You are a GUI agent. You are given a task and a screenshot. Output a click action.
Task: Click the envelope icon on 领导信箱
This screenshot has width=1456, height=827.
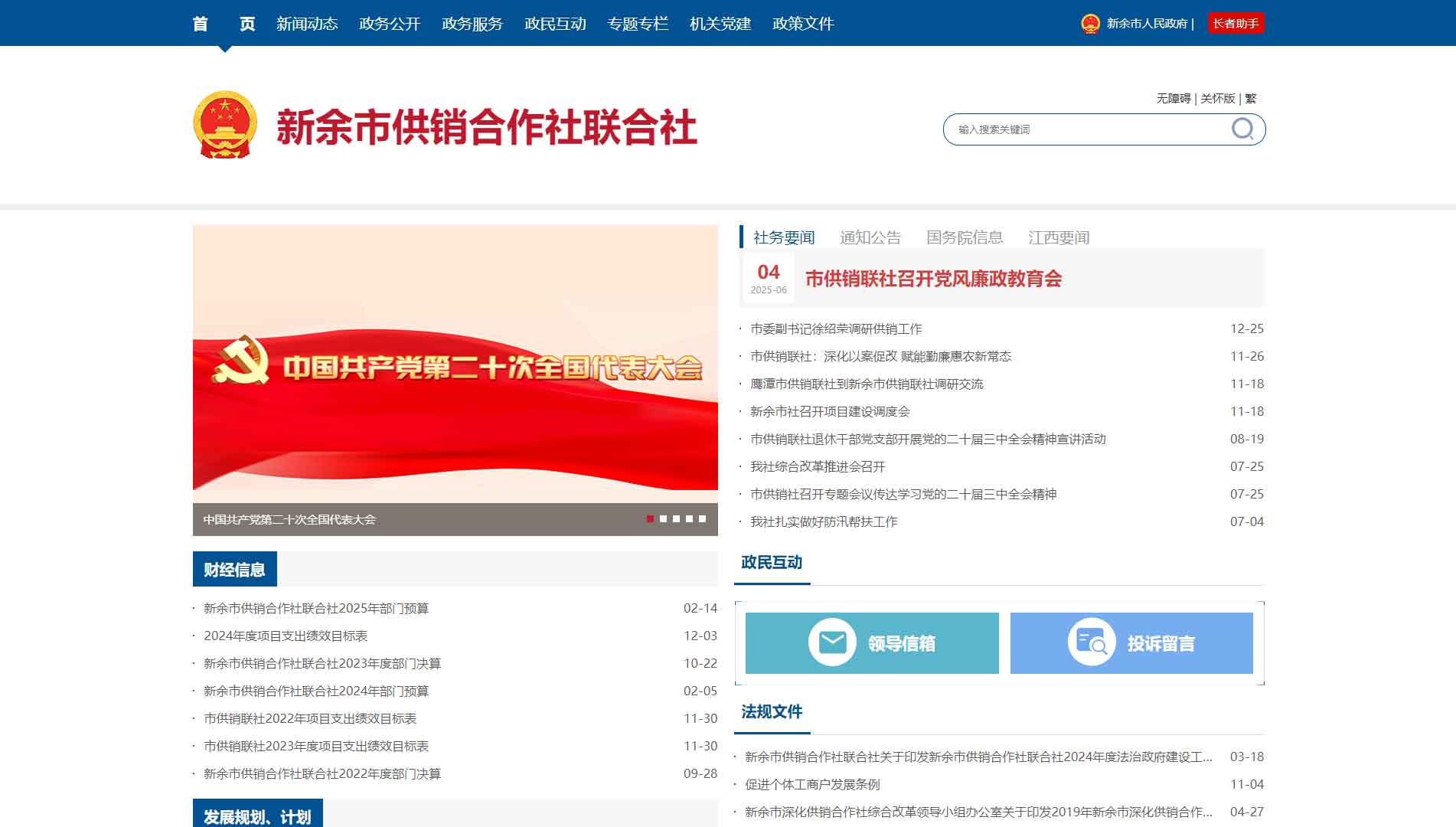[832, 642]
